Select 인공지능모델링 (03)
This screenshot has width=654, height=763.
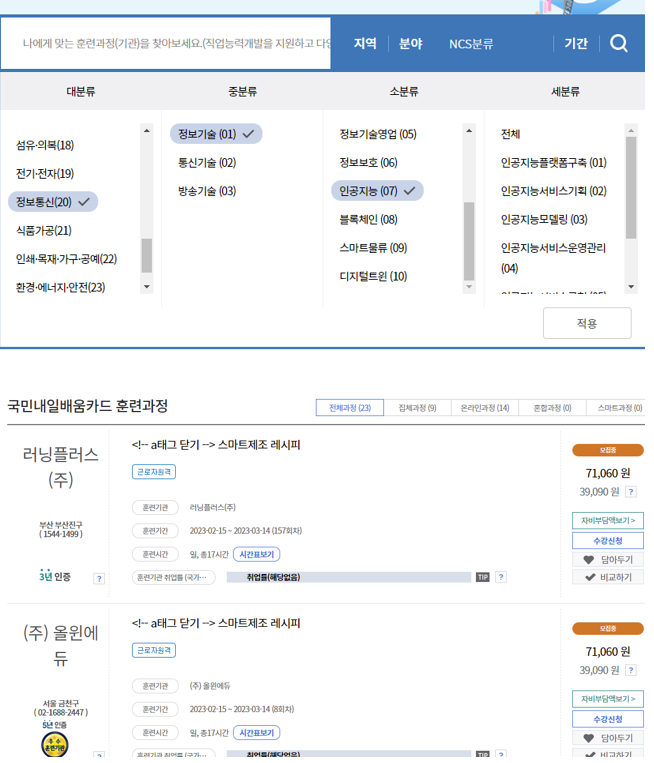coord(544,219)
